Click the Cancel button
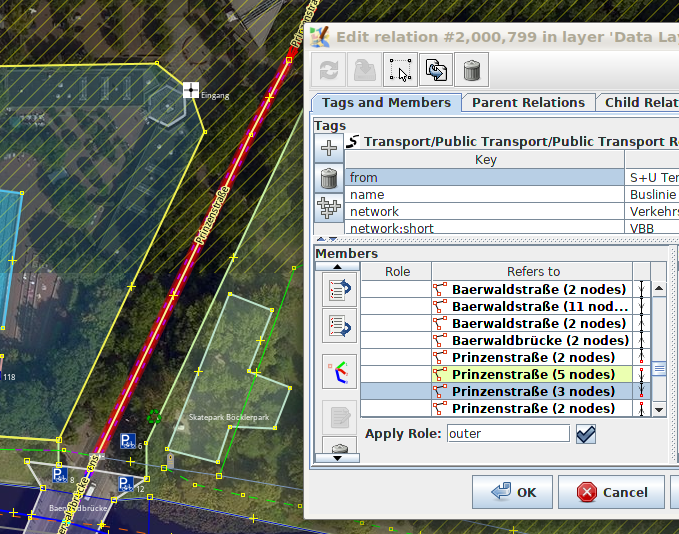This screenshot has height=534, width=679. click(x=609, y=492)
